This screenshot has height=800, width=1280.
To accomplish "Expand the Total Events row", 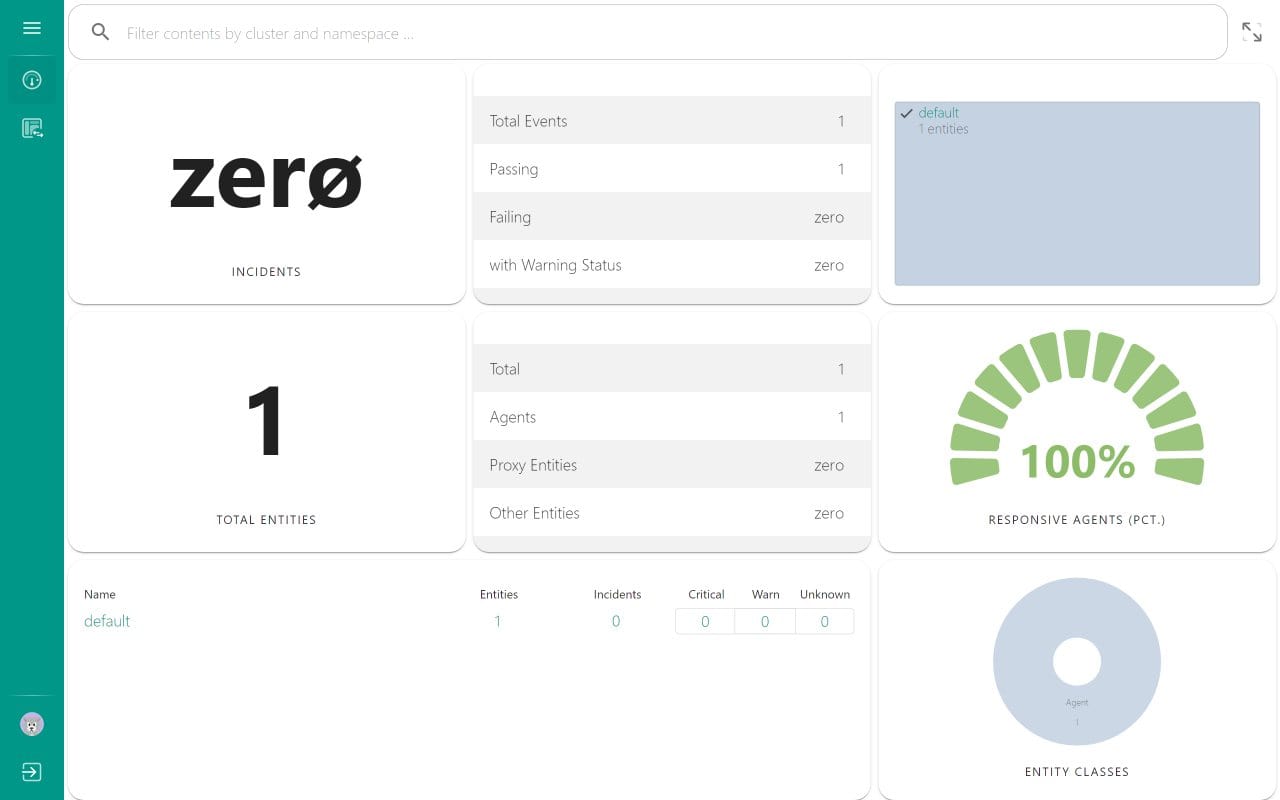I will pyautogui.click(x=671, y=121).
